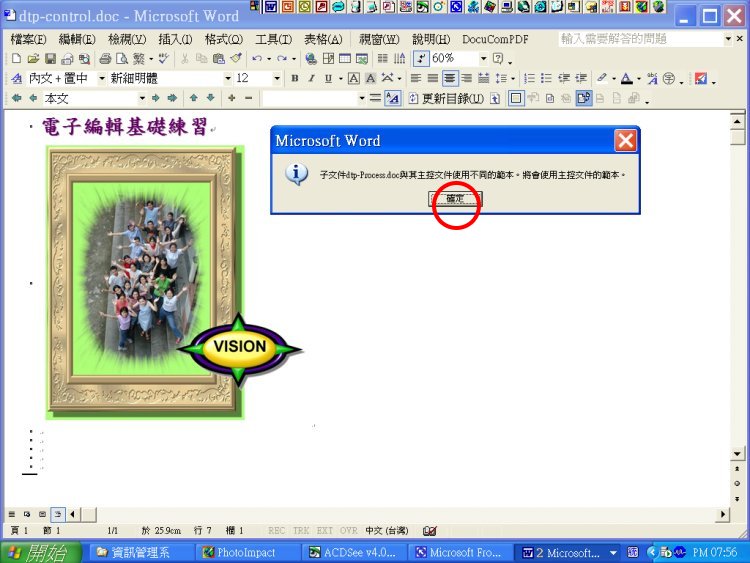The image size is (750, 563).
Task: Click the Paste icon
Action: point(219,58)
